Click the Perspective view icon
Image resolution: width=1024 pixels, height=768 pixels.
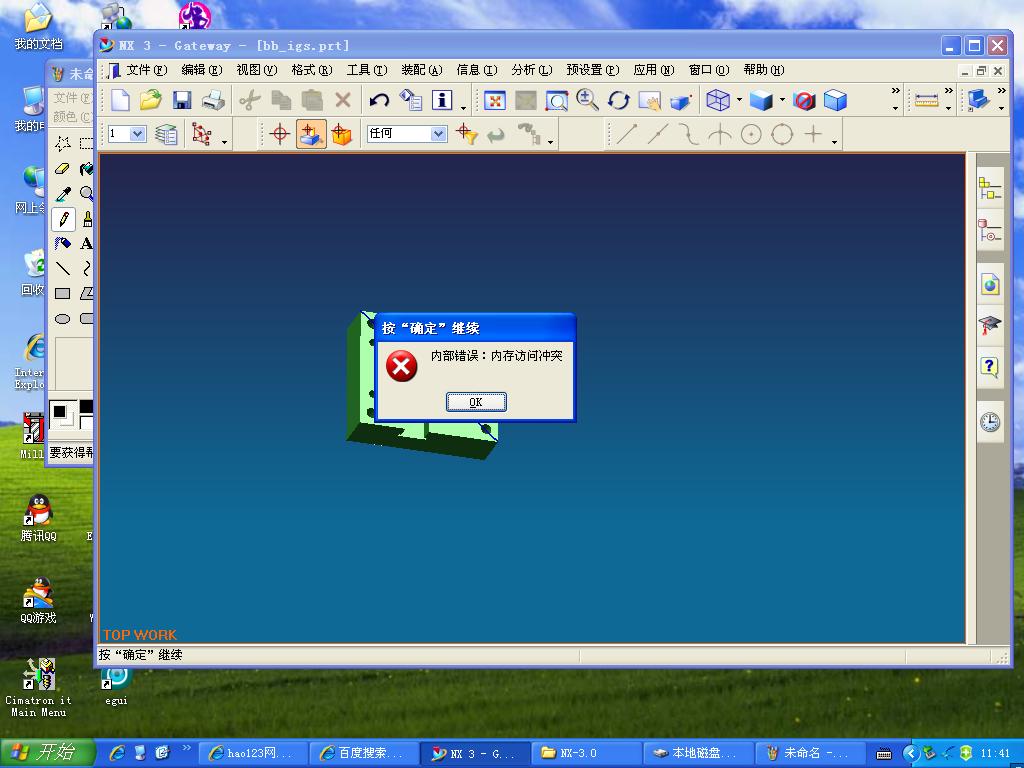point(680,100)
